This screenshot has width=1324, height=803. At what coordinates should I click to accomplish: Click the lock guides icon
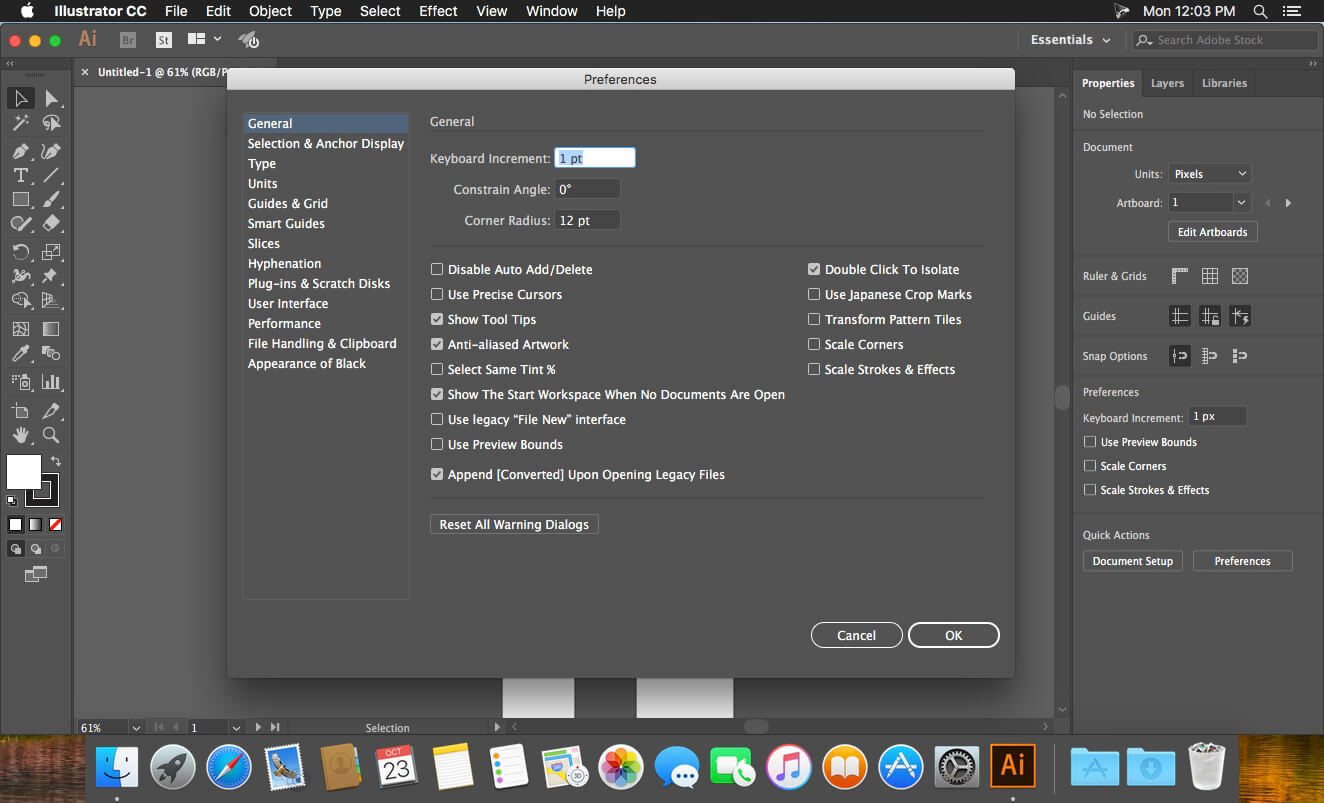(1210, 316)
